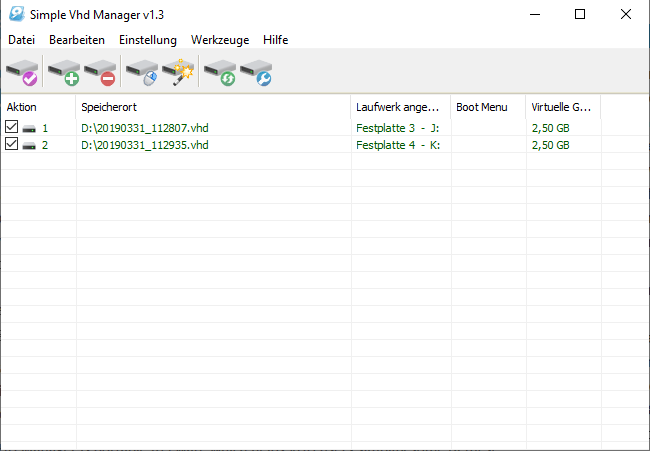
Task: Create a new VHD with the magic wand icon
Action: 178,72
